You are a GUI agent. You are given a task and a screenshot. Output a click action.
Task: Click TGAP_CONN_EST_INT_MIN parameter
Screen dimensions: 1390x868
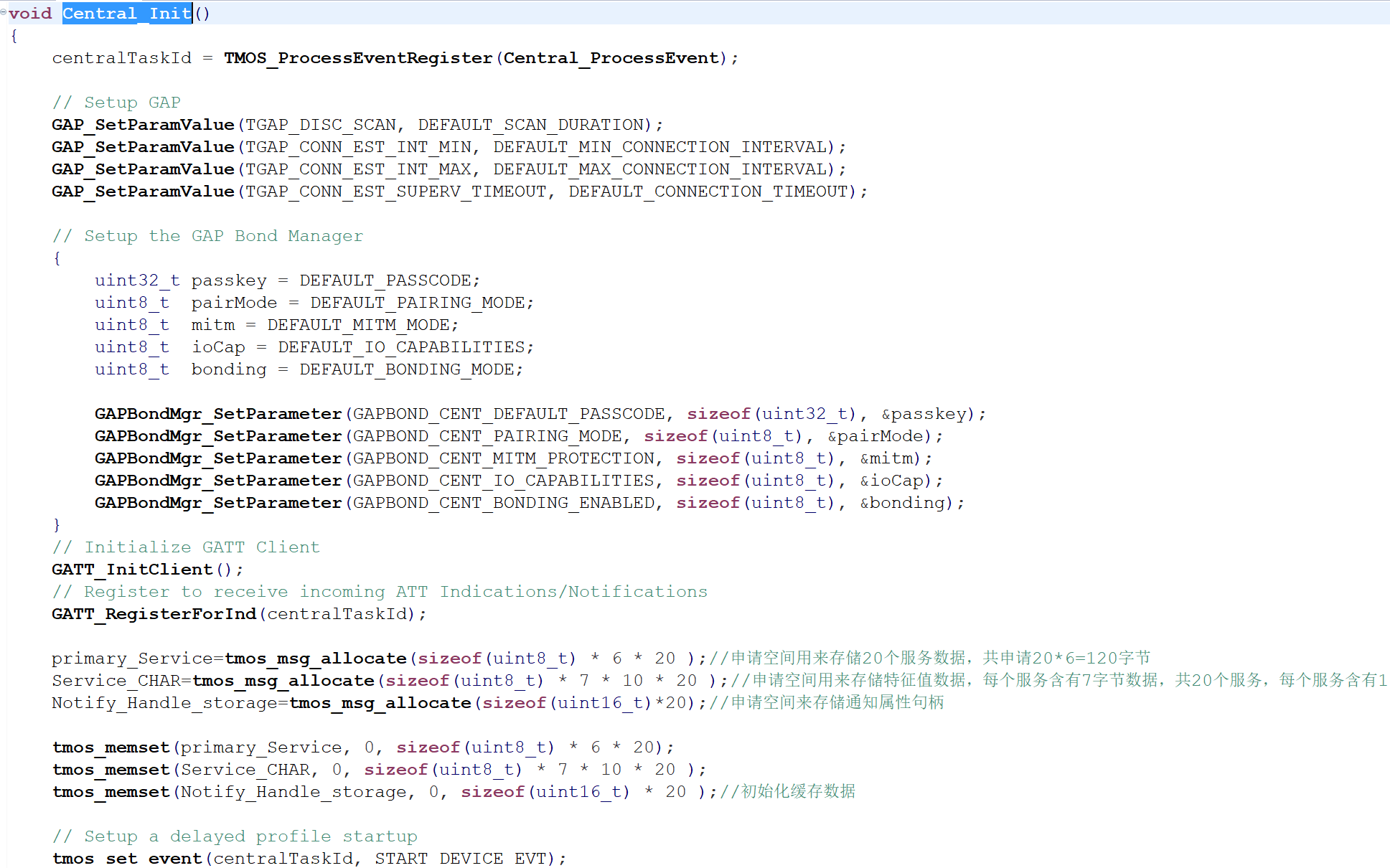tap(358, 147)
